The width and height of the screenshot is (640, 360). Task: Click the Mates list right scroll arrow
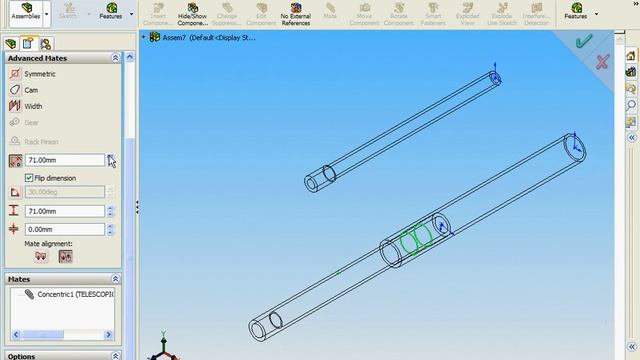point(109,335)
